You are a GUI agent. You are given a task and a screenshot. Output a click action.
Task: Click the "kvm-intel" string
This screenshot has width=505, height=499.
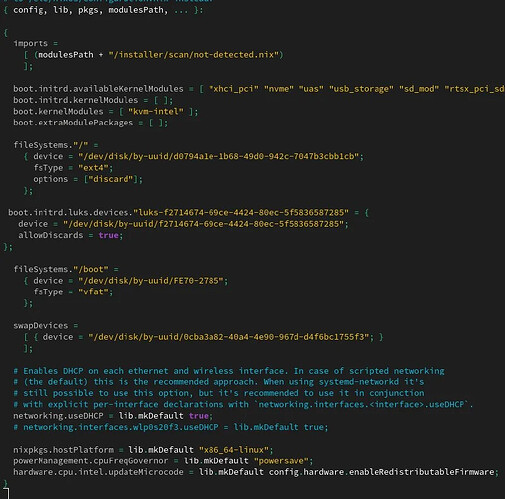(x=156, y=112)
